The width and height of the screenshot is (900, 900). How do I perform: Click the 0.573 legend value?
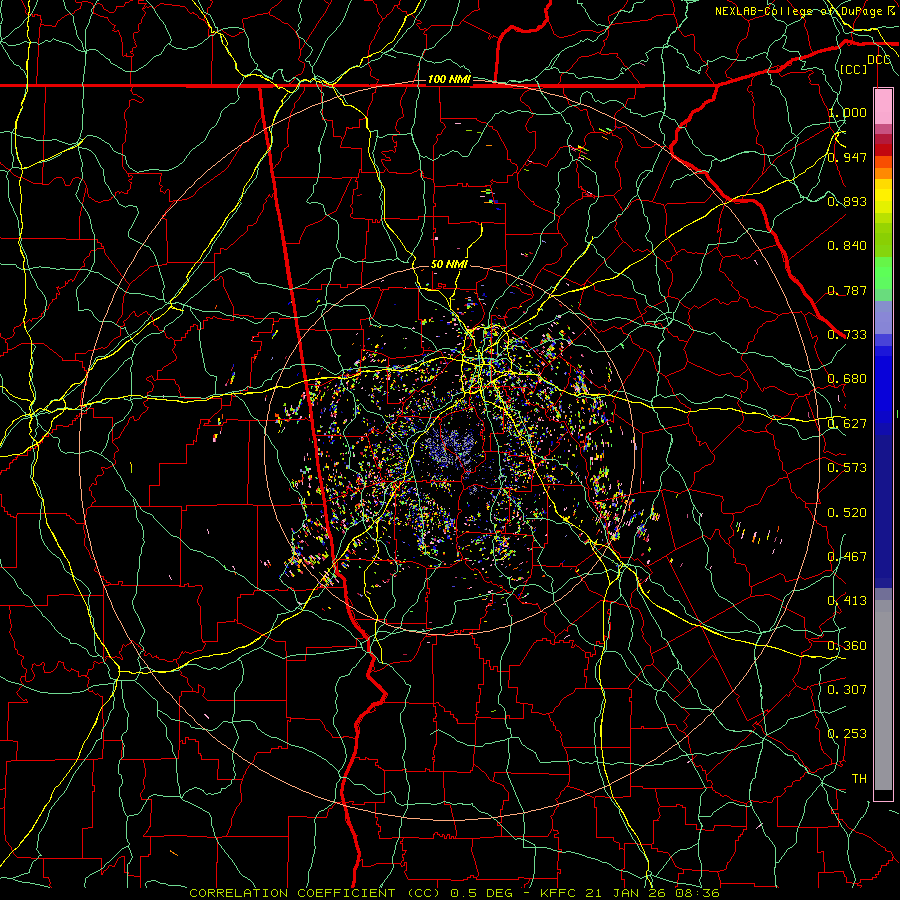point(847,468)
